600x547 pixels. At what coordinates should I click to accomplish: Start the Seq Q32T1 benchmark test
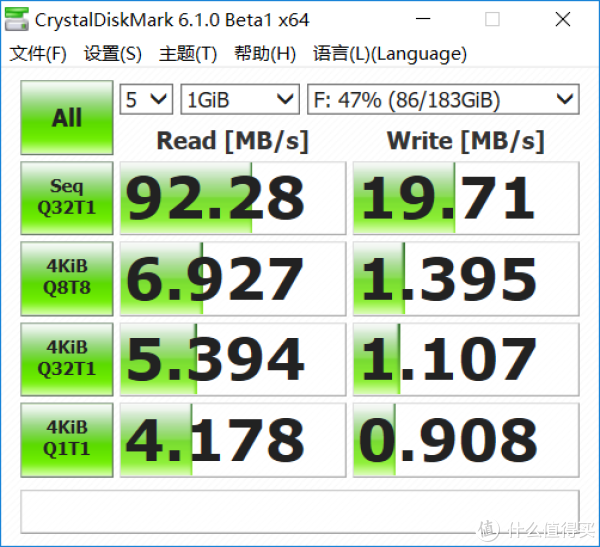tap(67, 197)
